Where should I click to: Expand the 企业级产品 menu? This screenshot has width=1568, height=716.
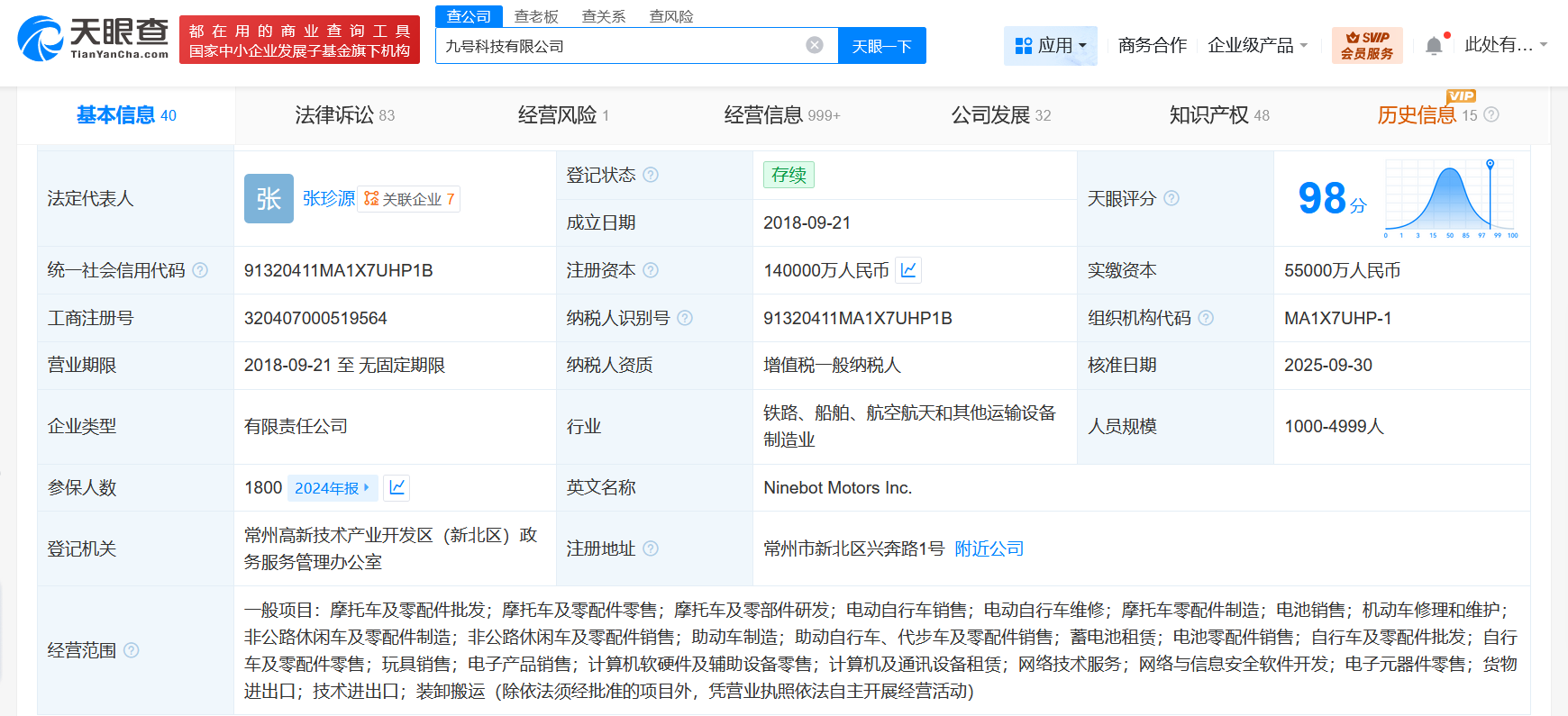(x=1257, y=45)
